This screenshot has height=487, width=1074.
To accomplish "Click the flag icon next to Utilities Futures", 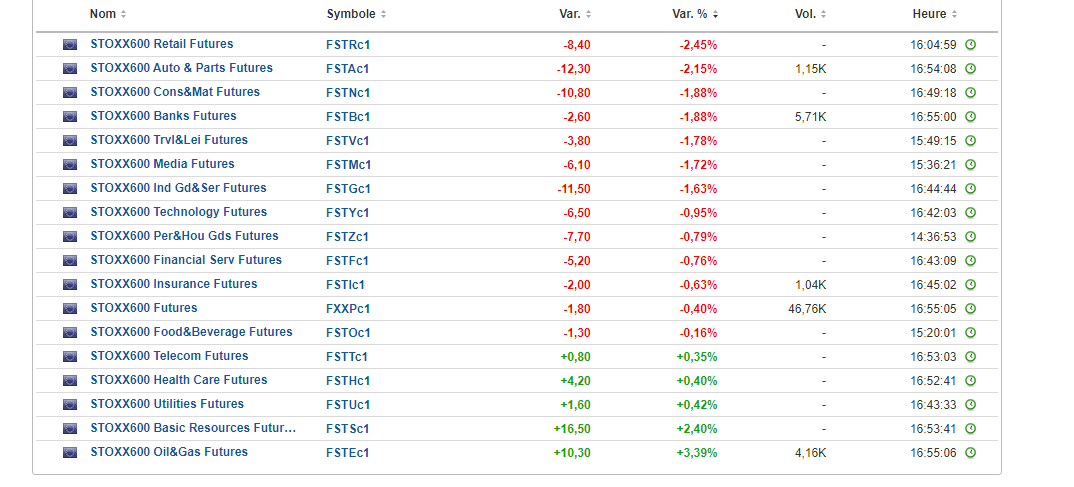I will 70,405.
